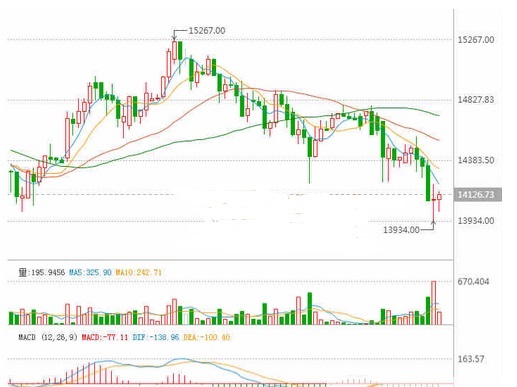The width and height of the screenshot is (517, 387).
Task: Click the 14383.50 price axis label
Action: coord(476,160)
